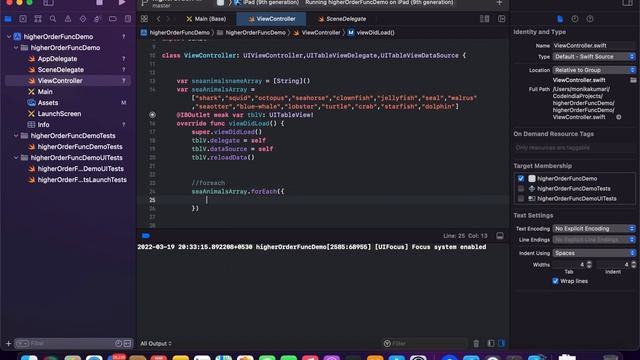
Task: Open the Project navigator folder icon
Action: pyautogui.click(x=8, y=19)
